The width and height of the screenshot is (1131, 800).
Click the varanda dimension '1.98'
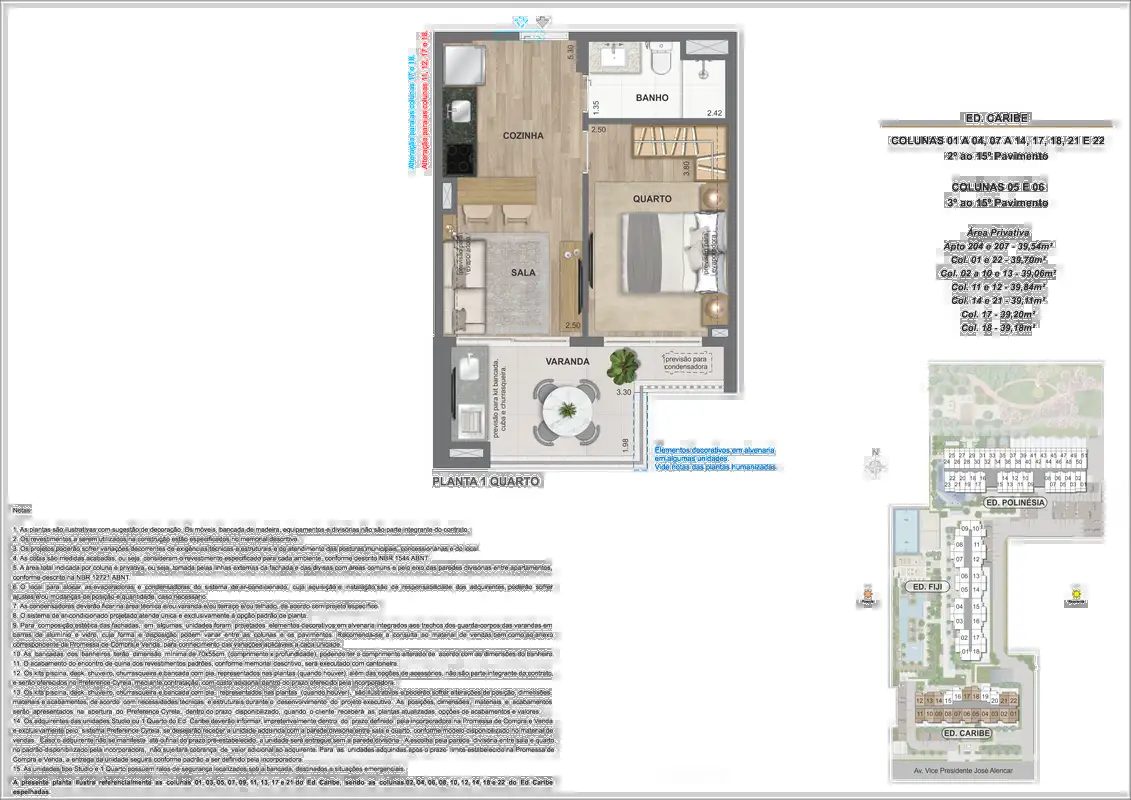(x=625, y=445)
